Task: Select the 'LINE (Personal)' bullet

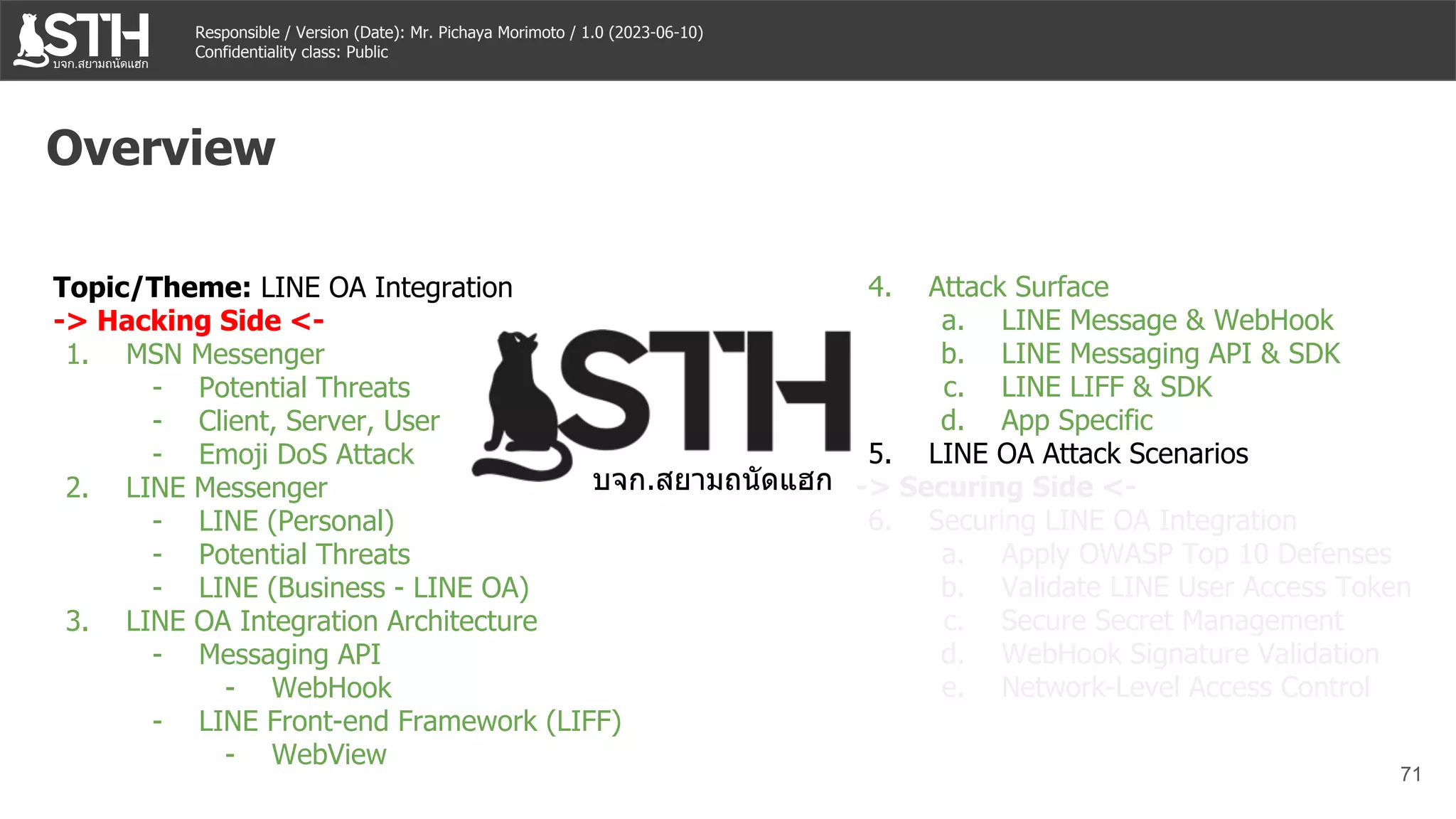Action: coord(296,521)
